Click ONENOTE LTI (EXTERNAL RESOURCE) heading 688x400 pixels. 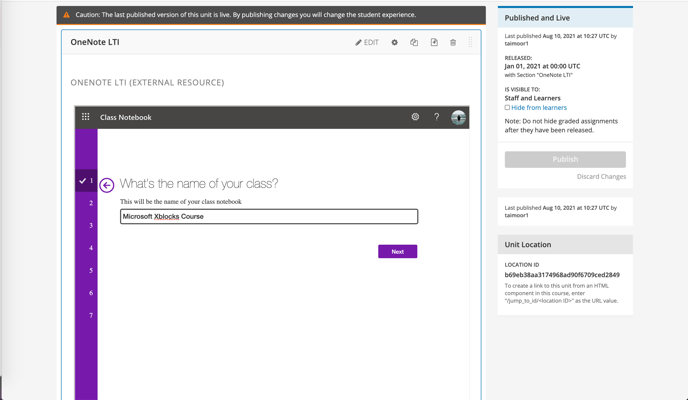pyautogui.click(x=147, y=82)
